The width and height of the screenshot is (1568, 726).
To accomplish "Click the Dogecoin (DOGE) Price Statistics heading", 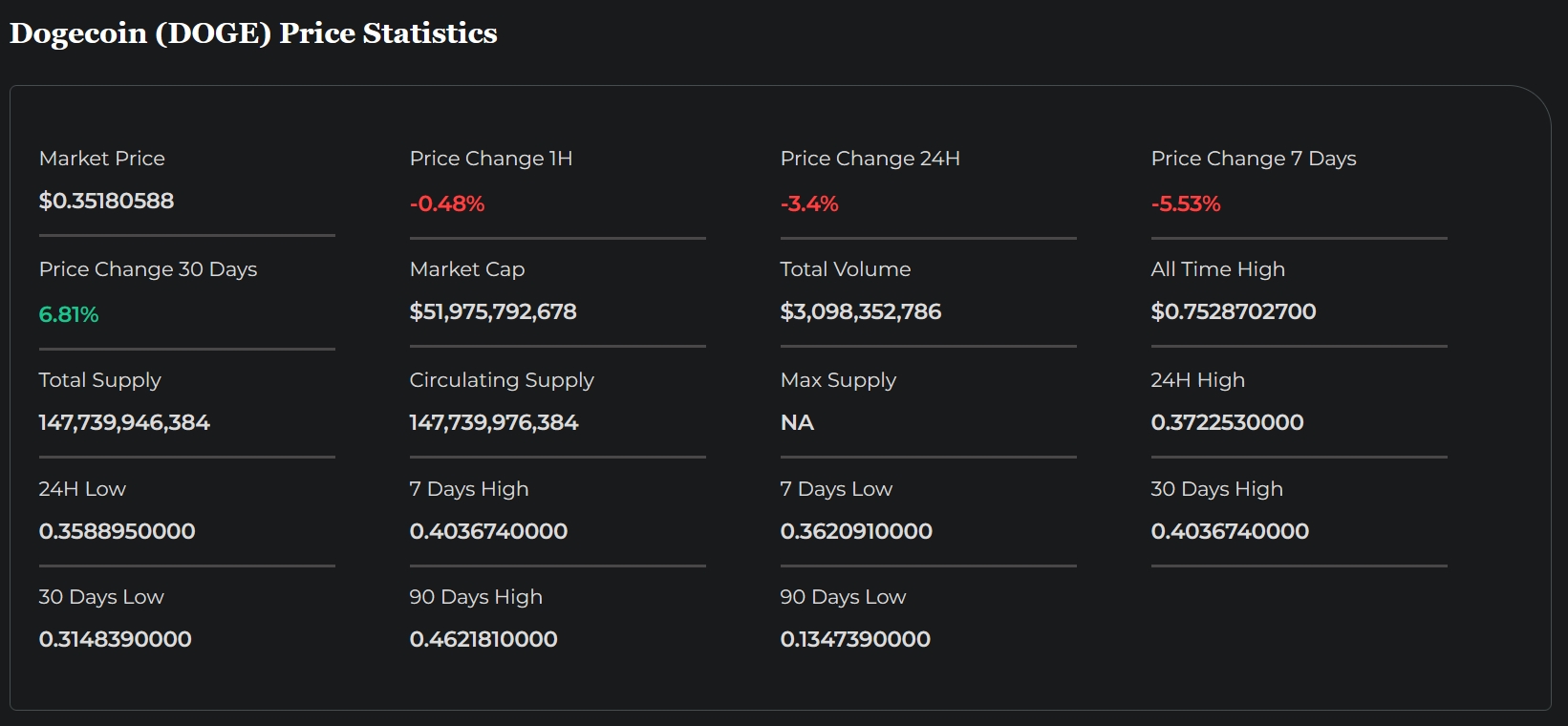I will pos(253,33).
